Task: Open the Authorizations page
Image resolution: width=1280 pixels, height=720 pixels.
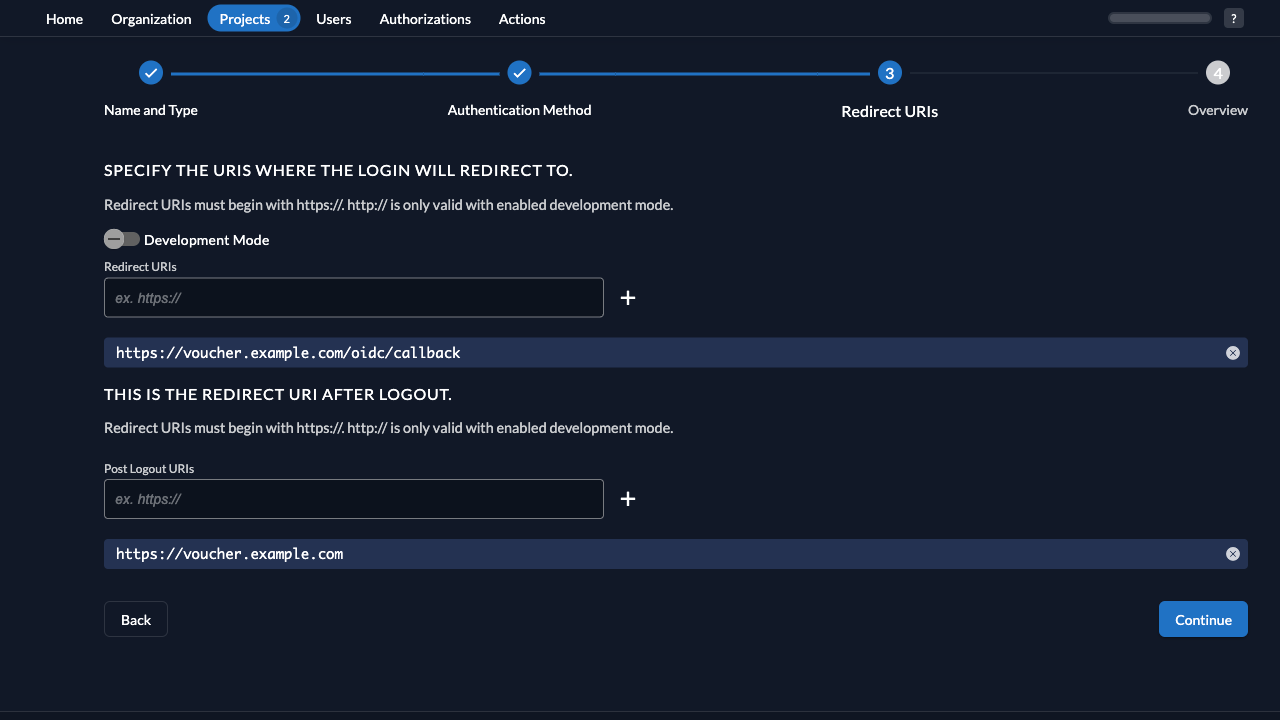Action: pos(425,19)
